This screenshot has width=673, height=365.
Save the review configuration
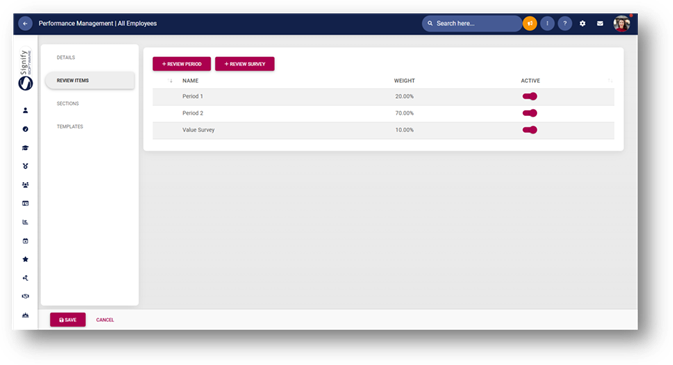pyautogui.click(x=68, y=320)
